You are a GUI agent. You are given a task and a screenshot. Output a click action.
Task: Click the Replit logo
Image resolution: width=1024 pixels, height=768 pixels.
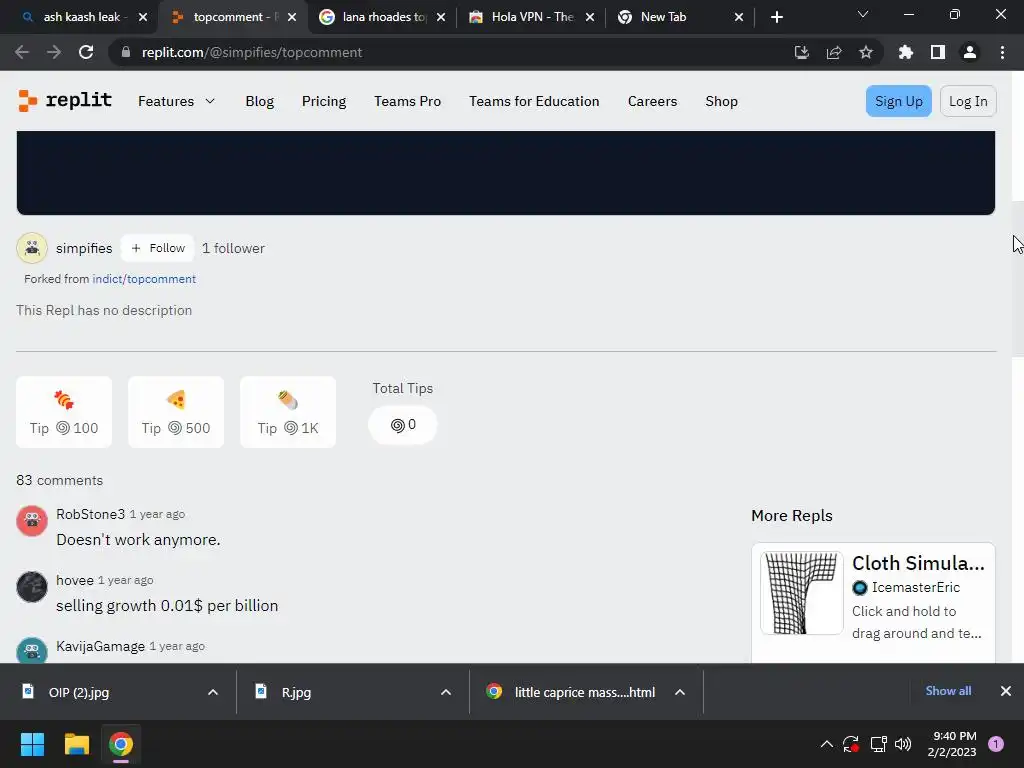pos(65,101)
